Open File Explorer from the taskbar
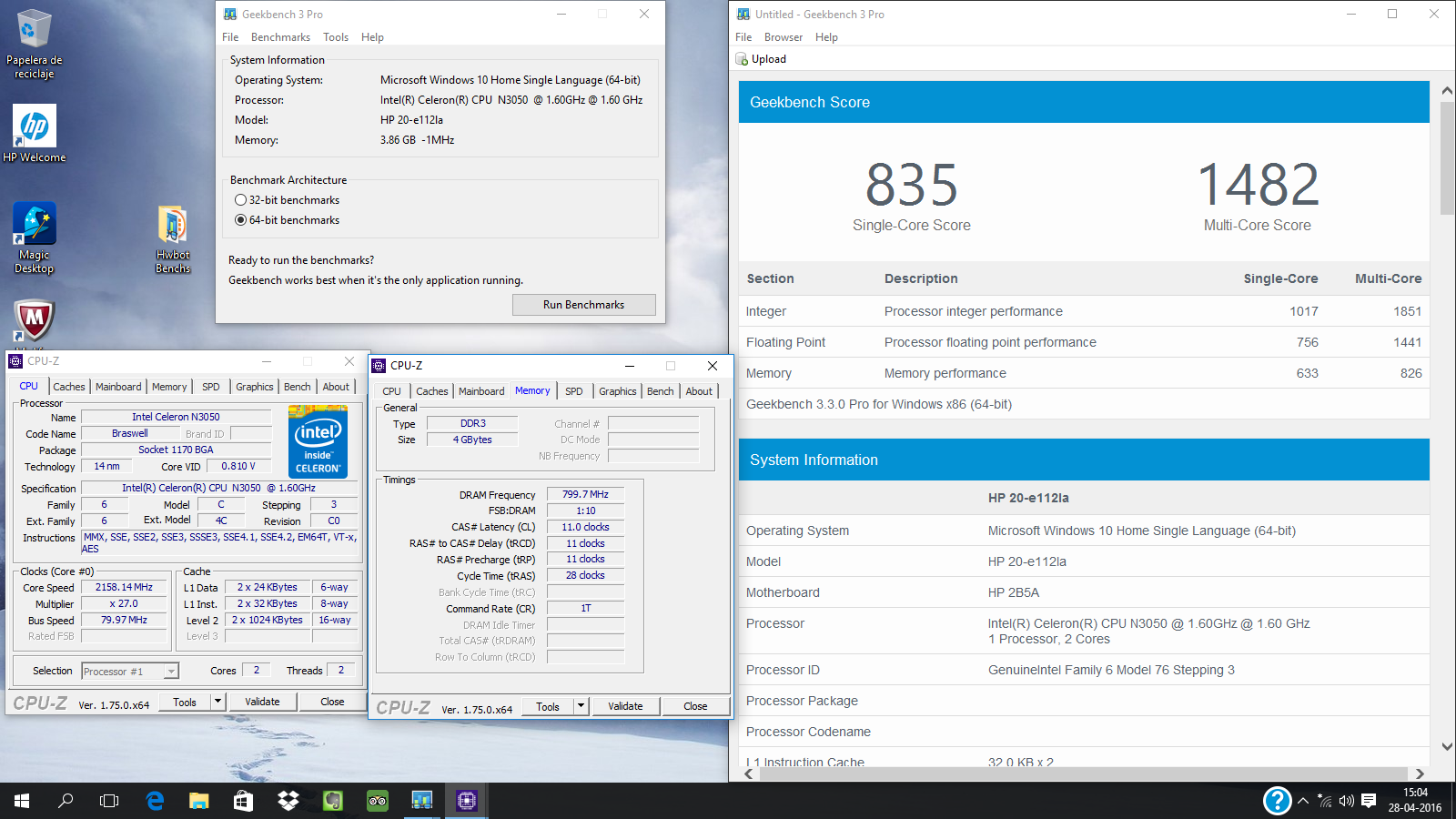Image resolution: width=1456 pixels, height=819 pixels. (x=198, y=801)
